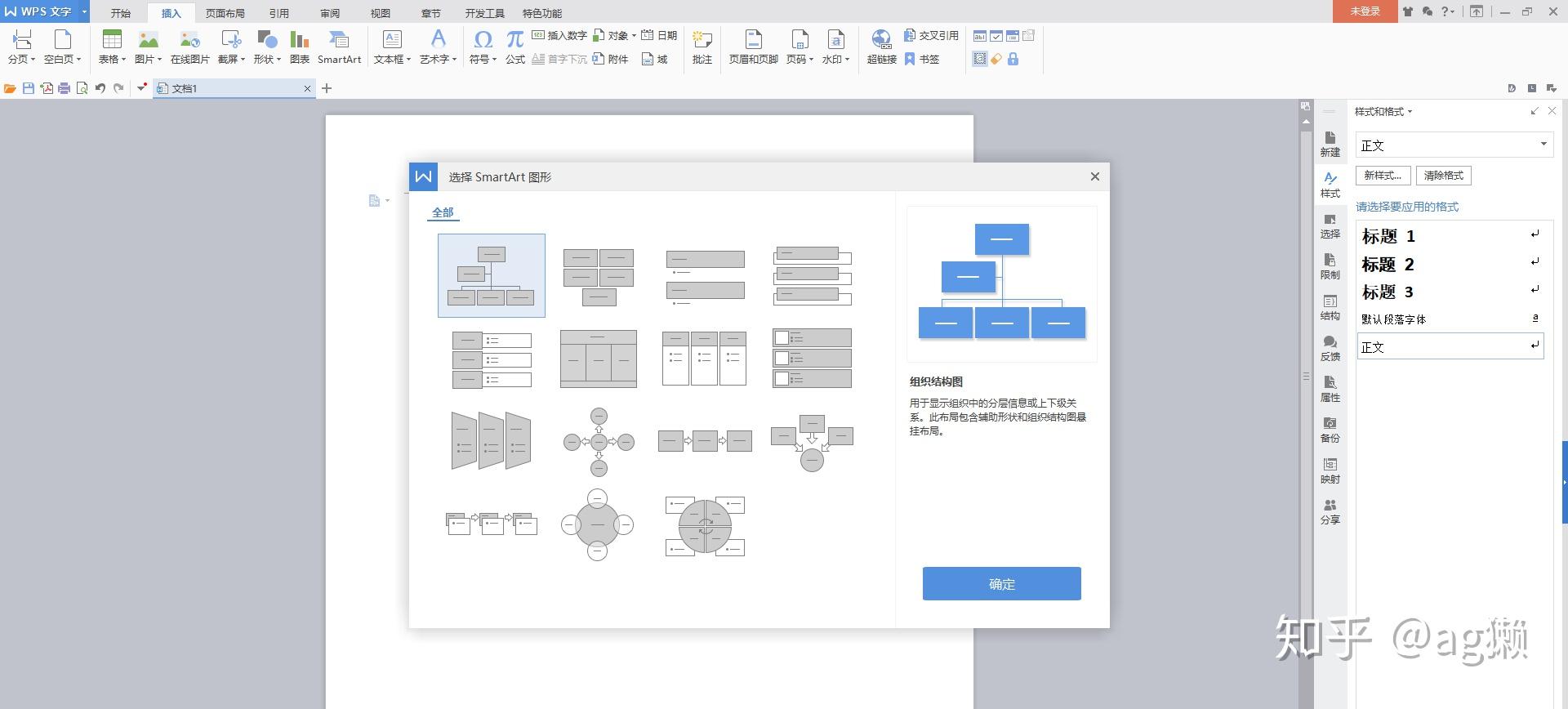Open the Chart (图表) insert tool
This screenshot has width=1568, height=709.
click(300, 47)
